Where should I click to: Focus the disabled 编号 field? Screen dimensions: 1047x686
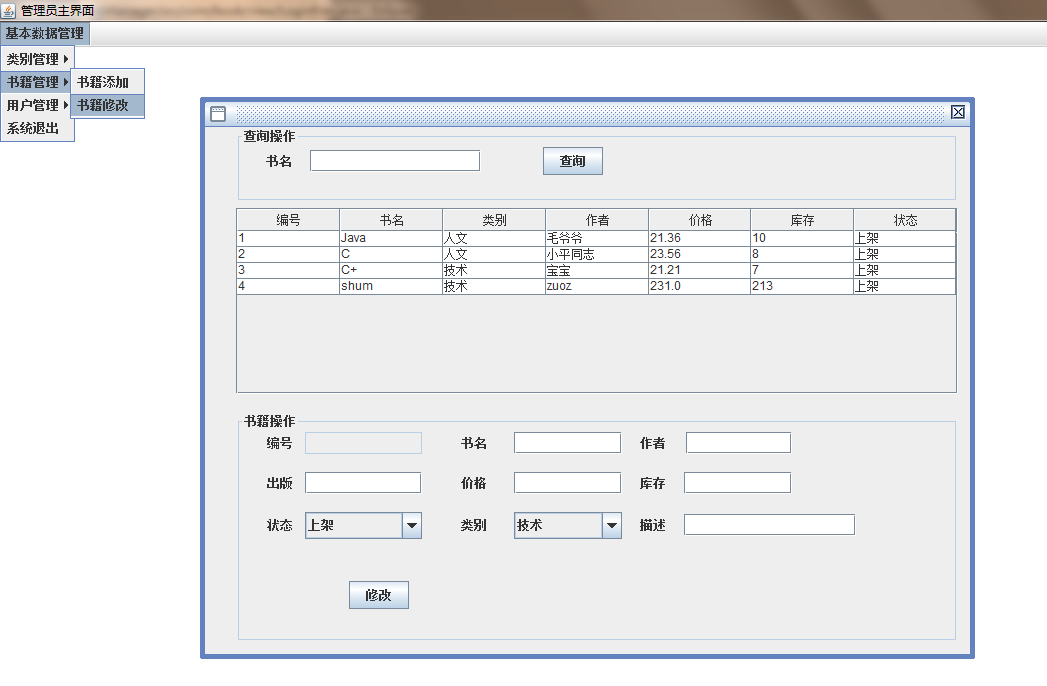coord(363,443)
